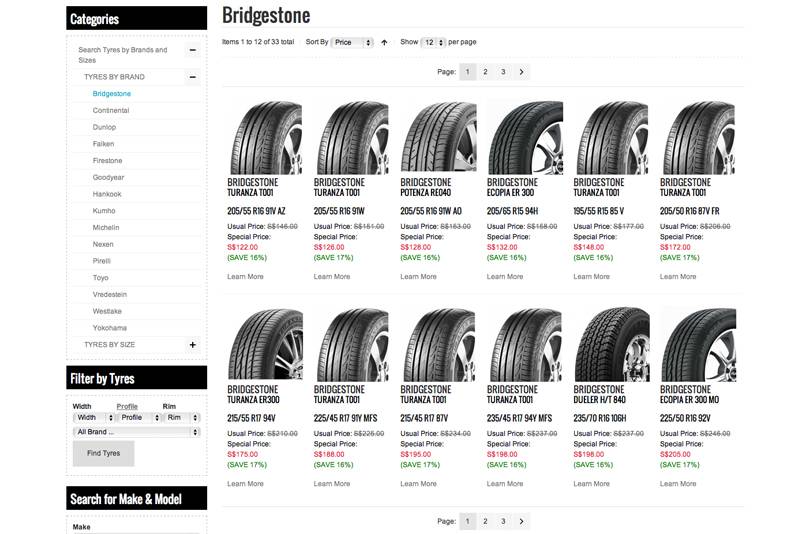Open the Width filter dropdown
800x534 pixels.
coord(93,418)
